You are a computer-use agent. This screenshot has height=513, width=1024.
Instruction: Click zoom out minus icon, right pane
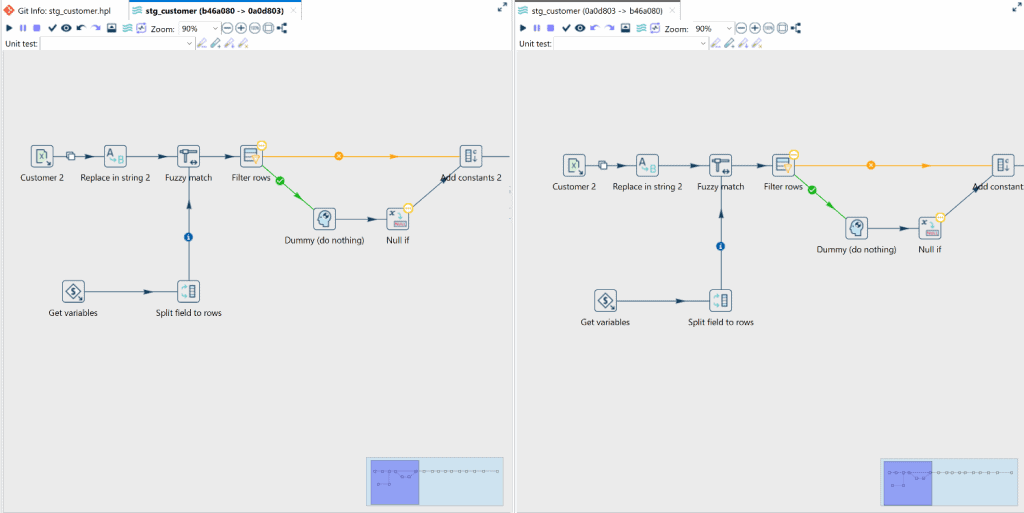click(x=741, y=28)
